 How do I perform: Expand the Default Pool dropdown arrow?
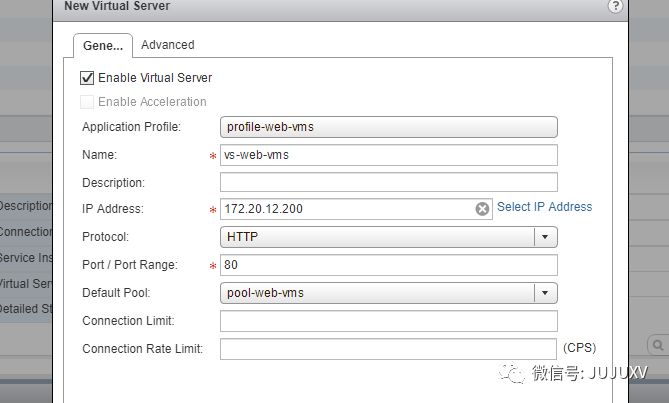pos(545,293)
